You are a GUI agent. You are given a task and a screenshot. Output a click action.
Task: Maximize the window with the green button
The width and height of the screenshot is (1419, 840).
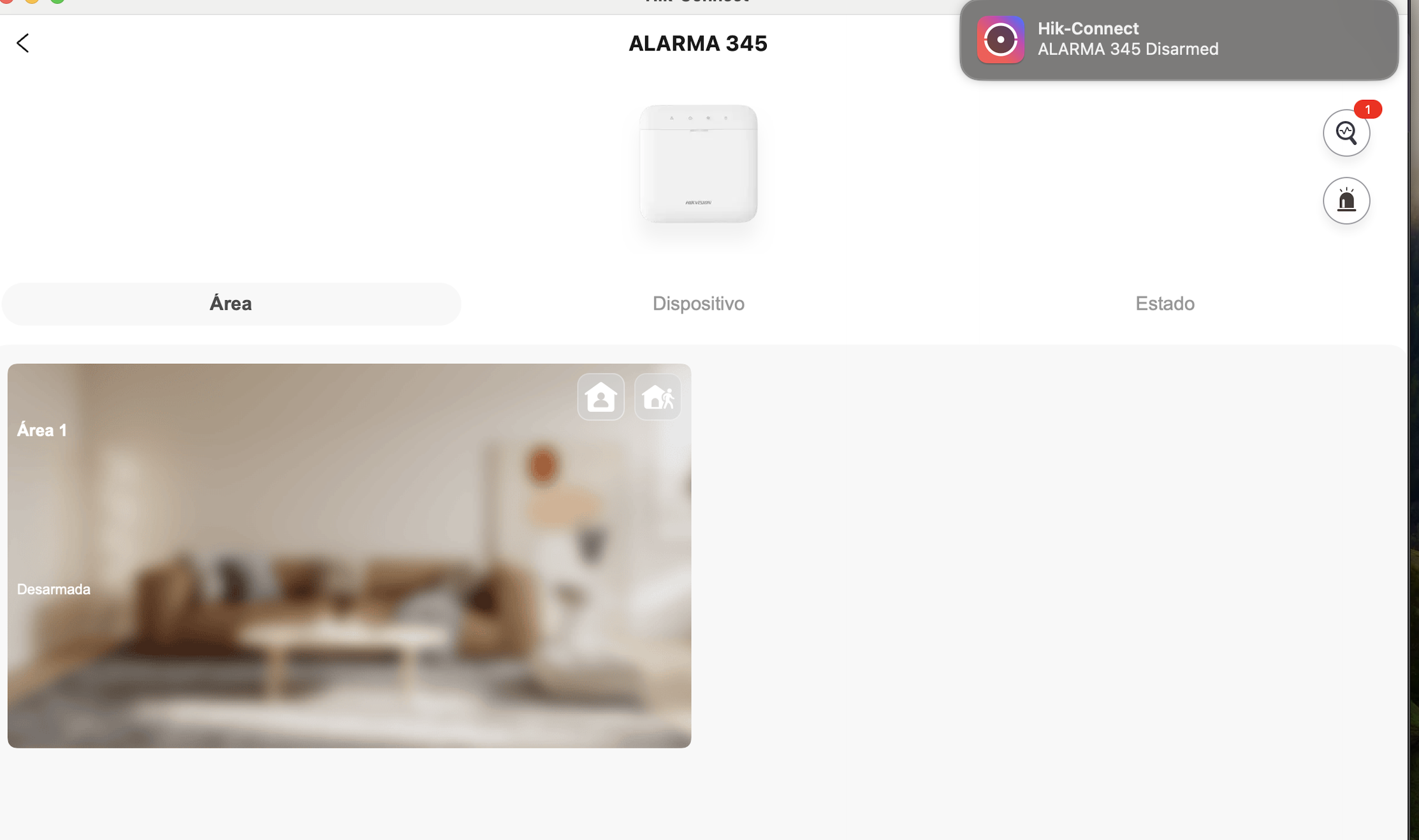57,1
